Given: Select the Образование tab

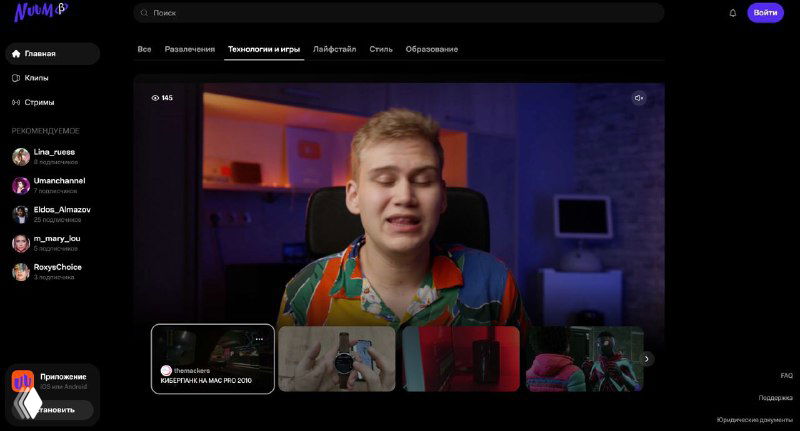Looking at the screenshot, I should pos(432,49).
